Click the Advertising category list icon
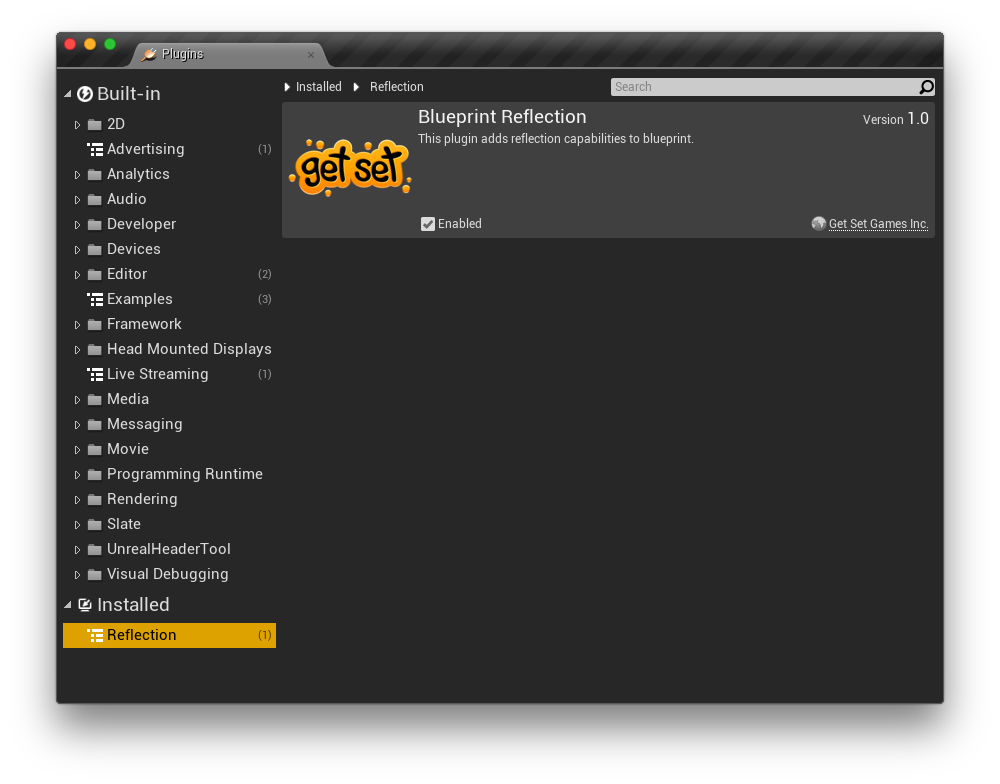 tap(95, 149)
